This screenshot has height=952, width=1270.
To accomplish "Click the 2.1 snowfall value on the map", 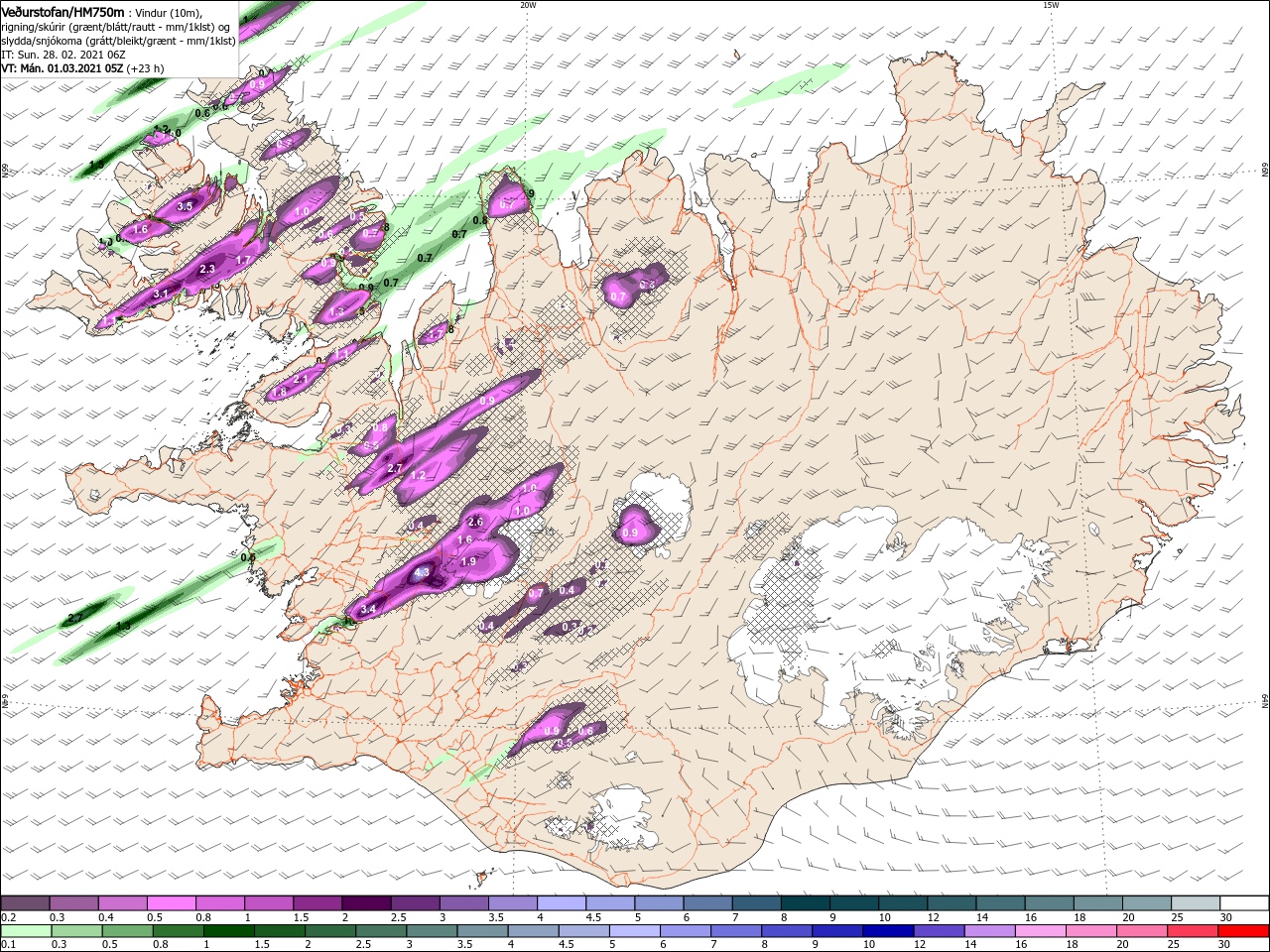I will click(x=302, y=378).
